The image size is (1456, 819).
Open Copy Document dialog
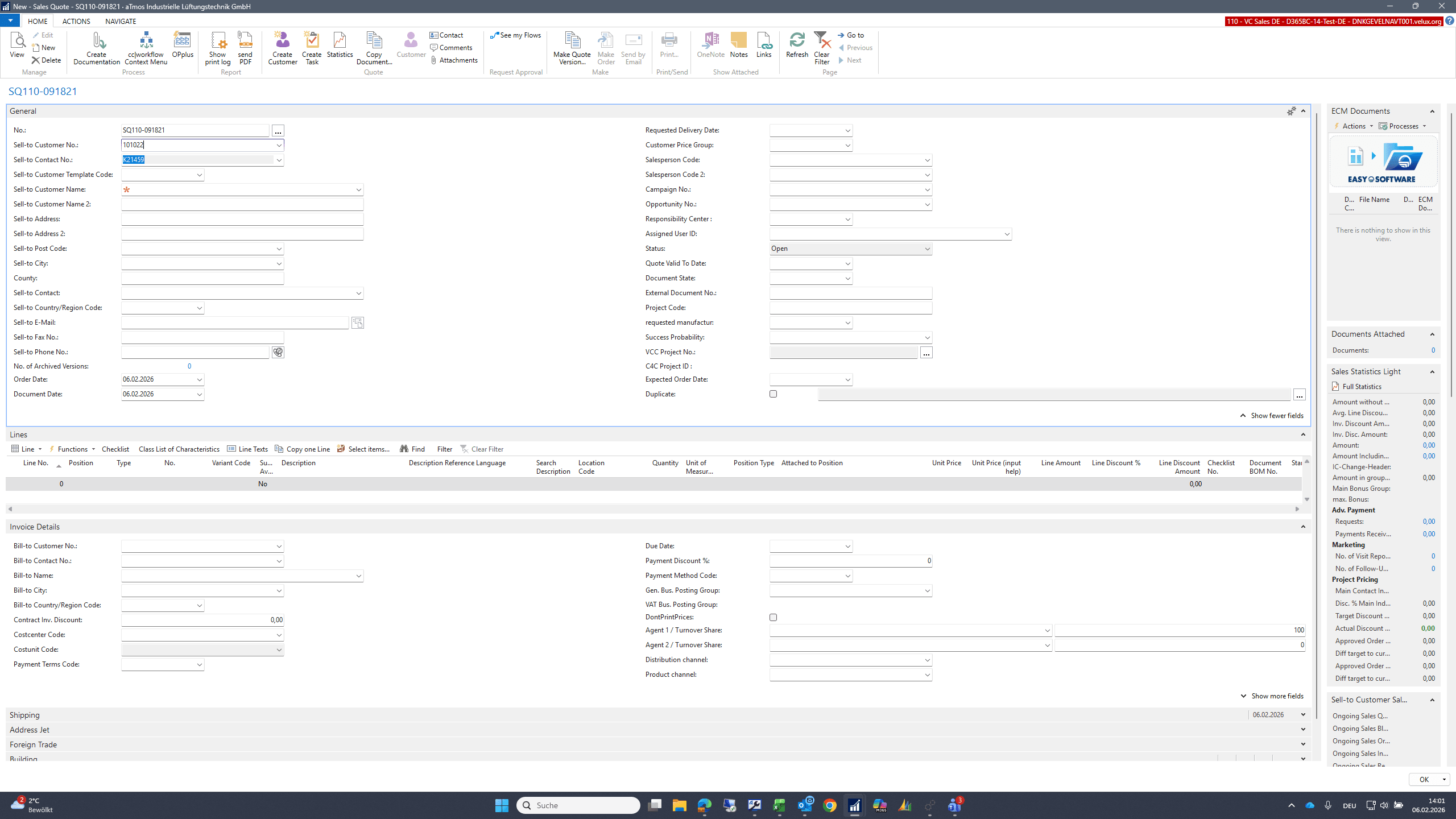point(374,48)
